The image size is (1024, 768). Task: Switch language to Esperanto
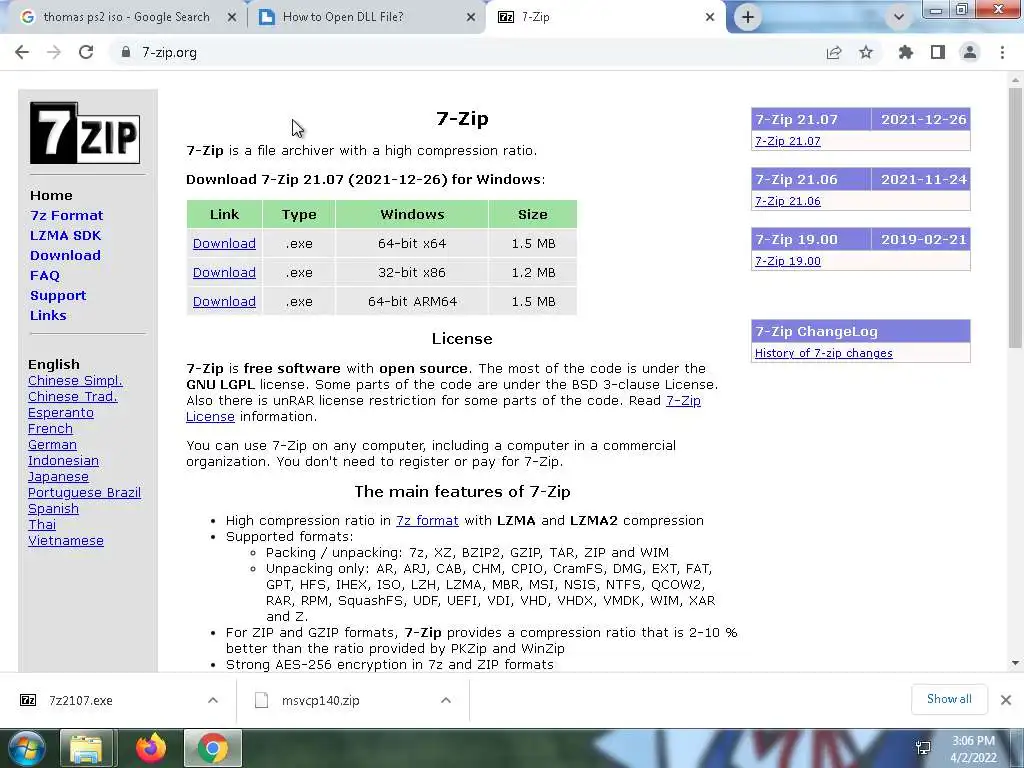(x=61, y=413)
